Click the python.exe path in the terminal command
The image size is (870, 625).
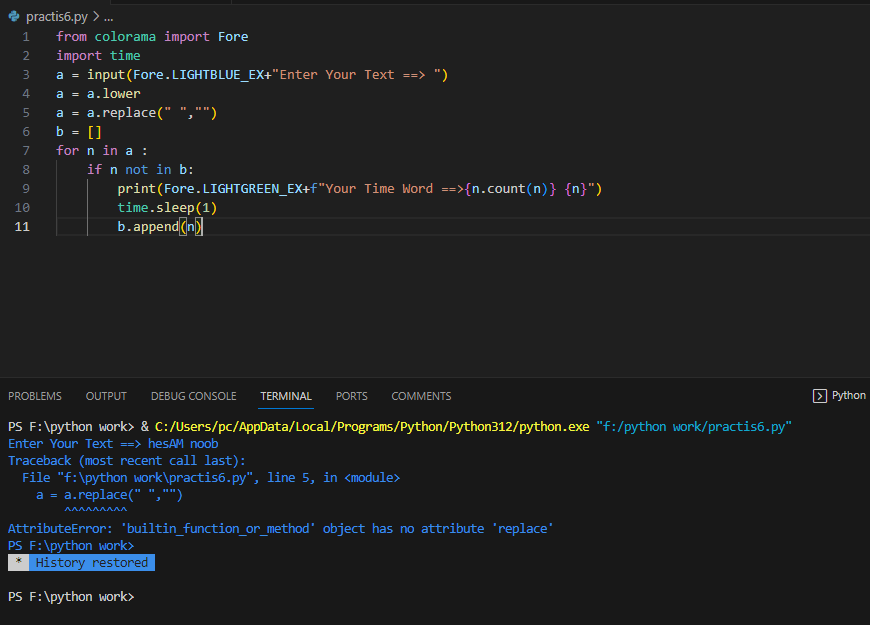click(372, 427)
